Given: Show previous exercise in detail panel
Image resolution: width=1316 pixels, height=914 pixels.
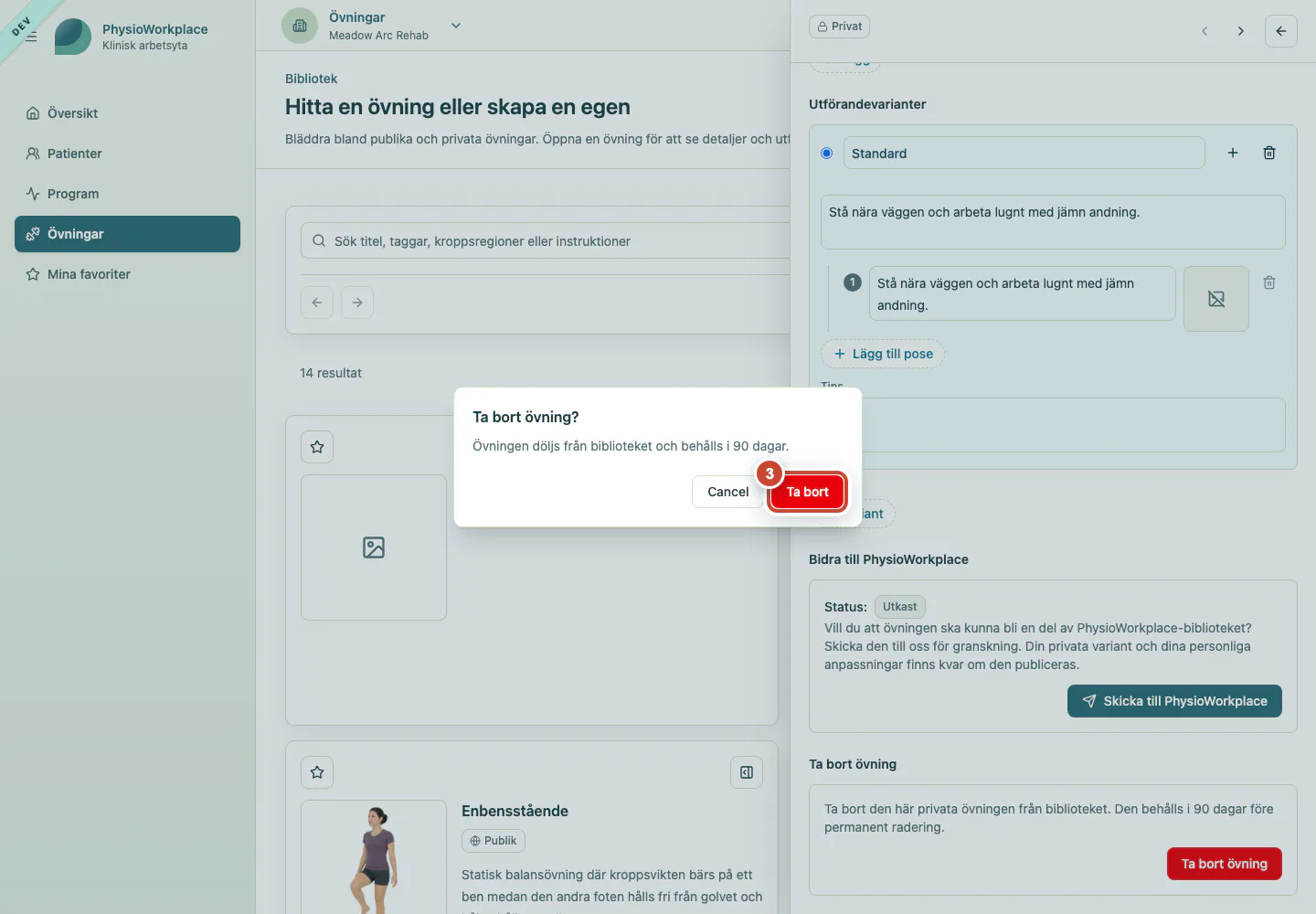Looking at the screenshot, I should point(1205,31).
